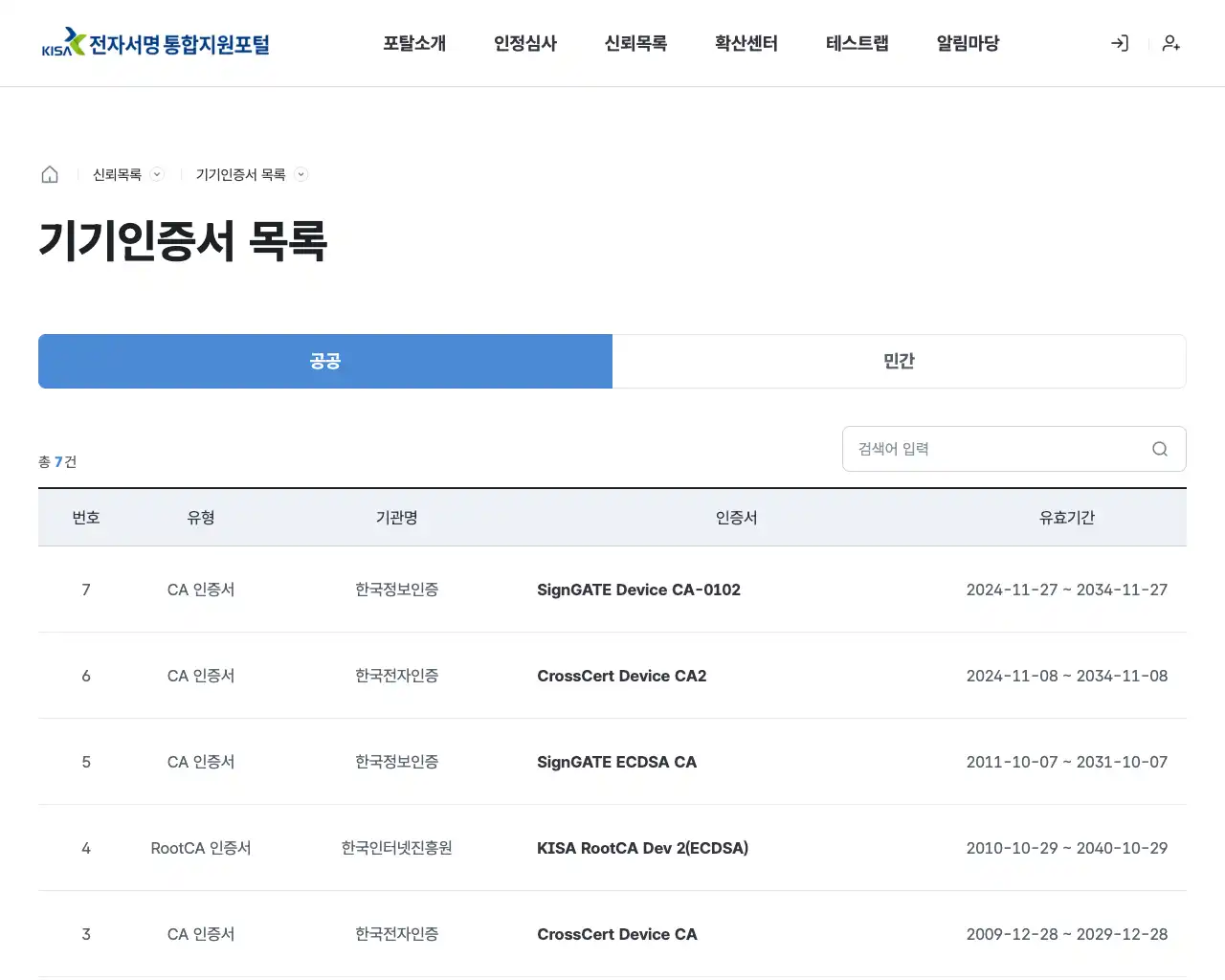This screenshot has height=980, width=1225.
Task: Click the search magnifier icon
Action: point(1160,449)
